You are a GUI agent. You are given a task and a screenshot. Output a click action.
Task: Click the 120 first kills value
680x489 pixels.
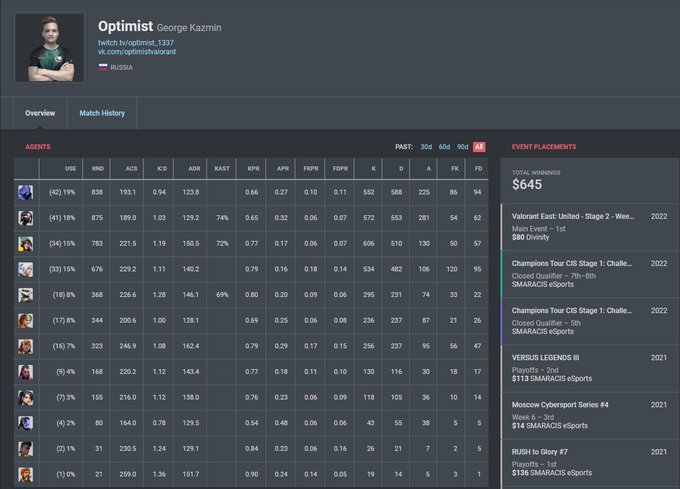(x=451, y=269)
